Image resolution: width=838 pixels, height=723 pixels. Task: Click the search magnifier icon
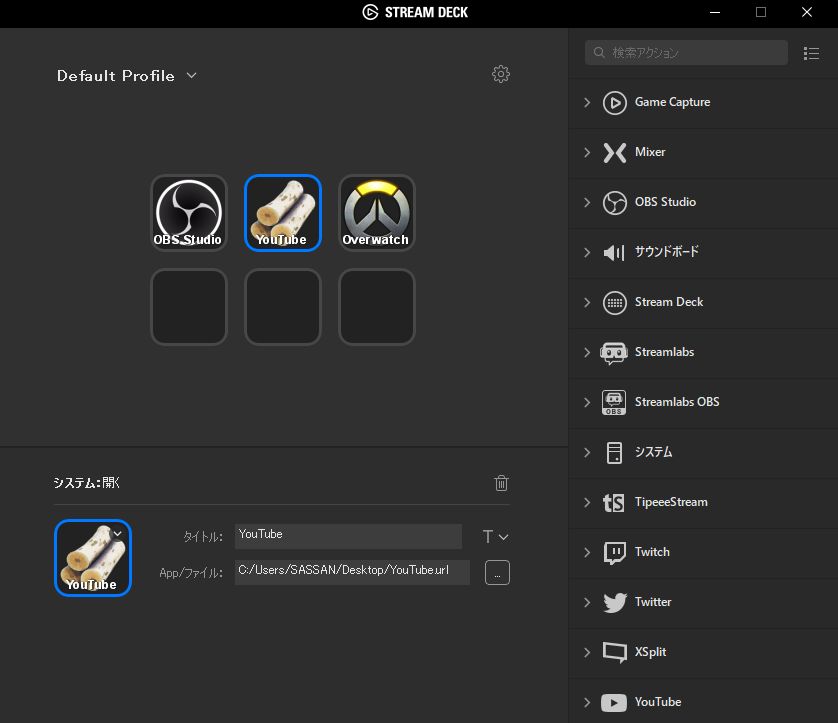[599, 52]
